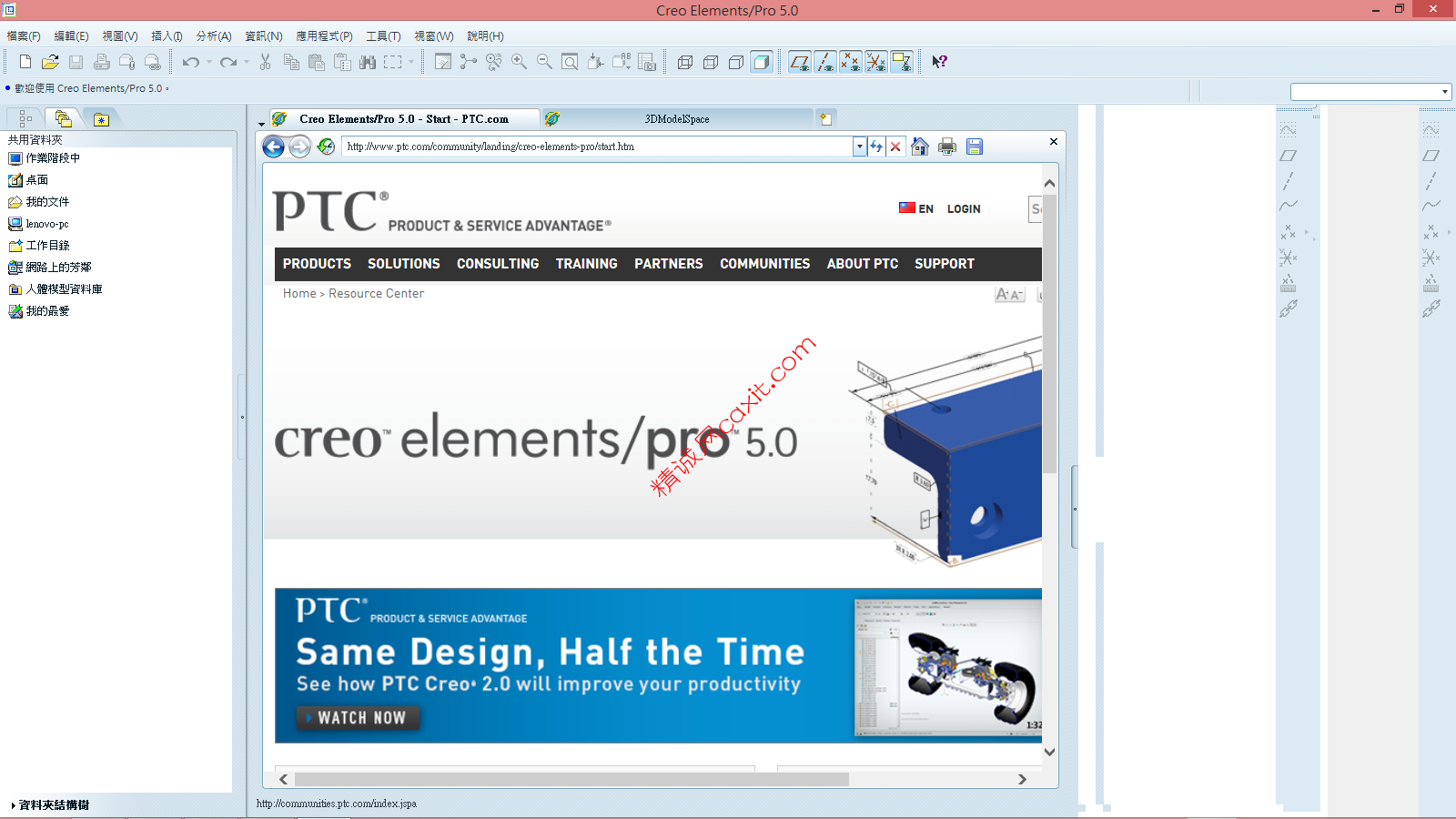
Task: Open the Undo history dropdown arrow
Action: 209,62
